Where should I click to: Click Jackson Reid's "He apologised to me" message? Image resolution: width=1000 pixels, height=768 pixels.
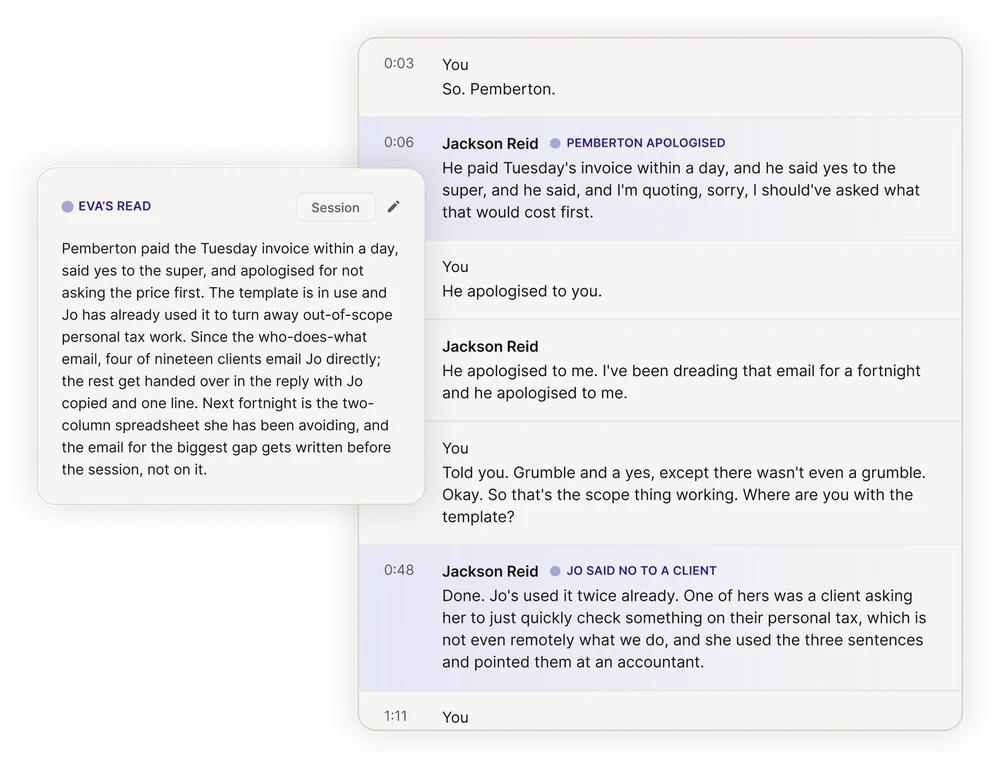(681, 382)
